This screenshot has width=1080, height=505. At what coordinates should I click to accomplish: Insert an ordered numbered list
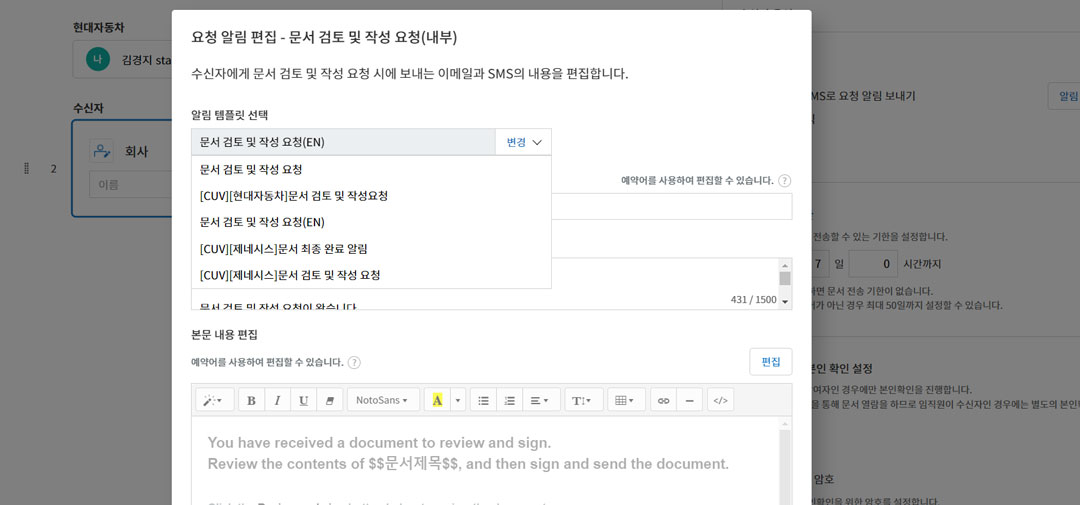coord(510,400)
